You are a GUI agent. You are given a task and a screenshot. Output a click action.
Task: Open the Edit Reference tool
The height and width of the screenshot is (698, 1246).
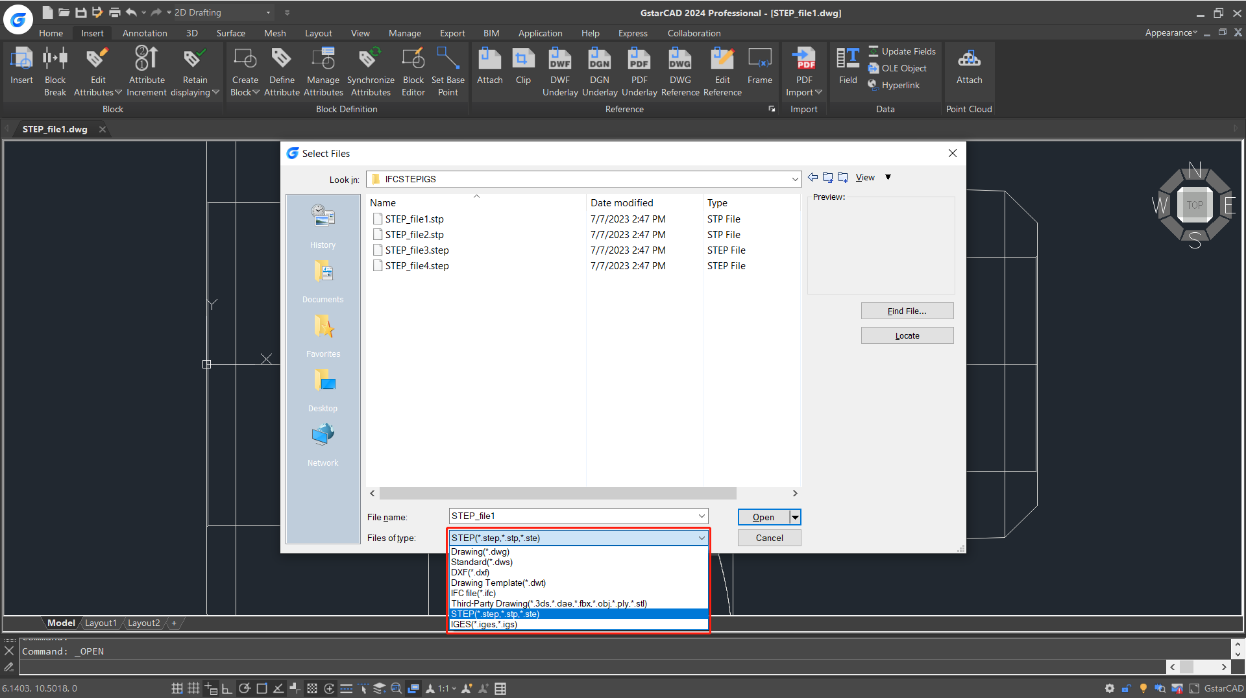coord(722,70)
